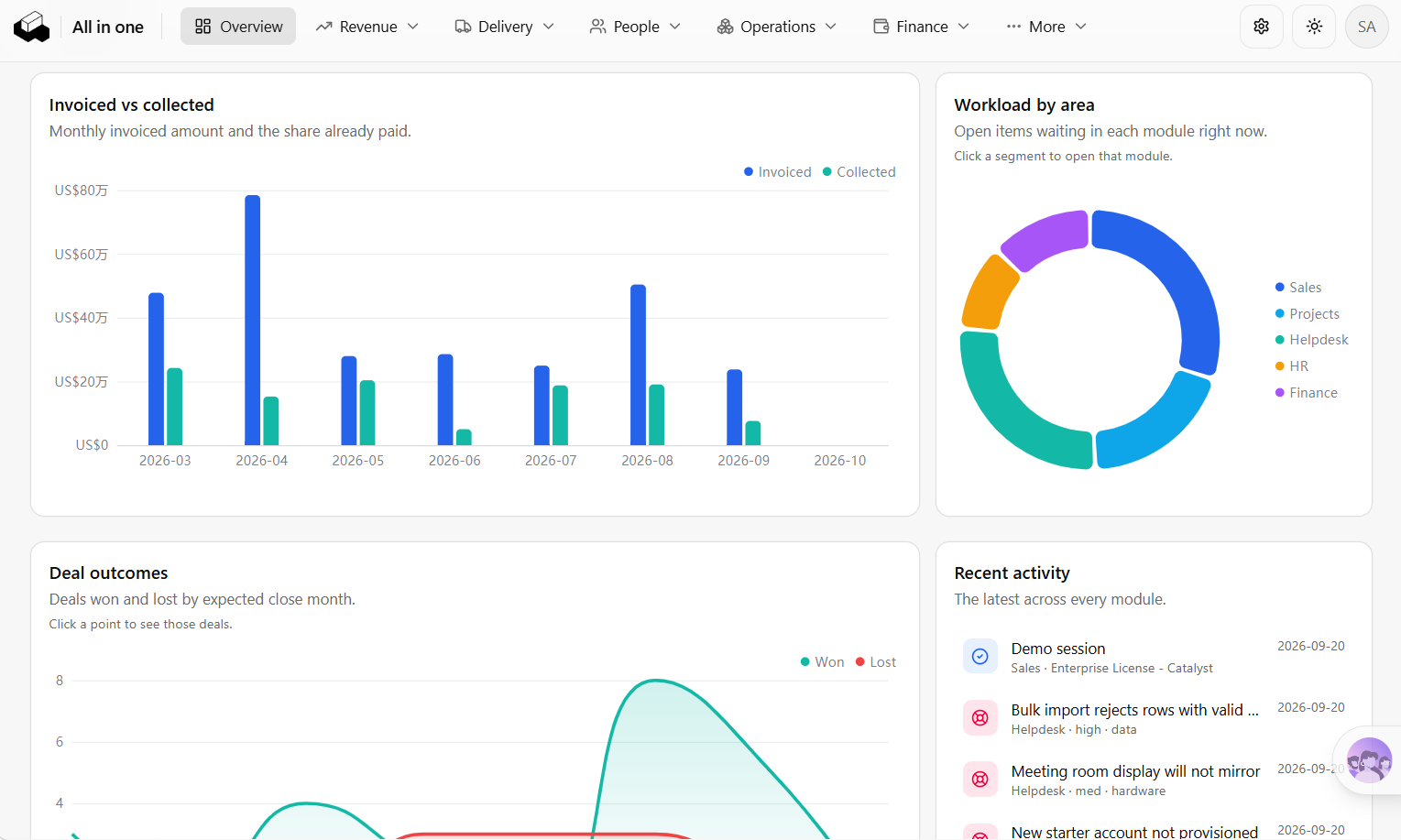Open the Demo session activity entry

1154,657
